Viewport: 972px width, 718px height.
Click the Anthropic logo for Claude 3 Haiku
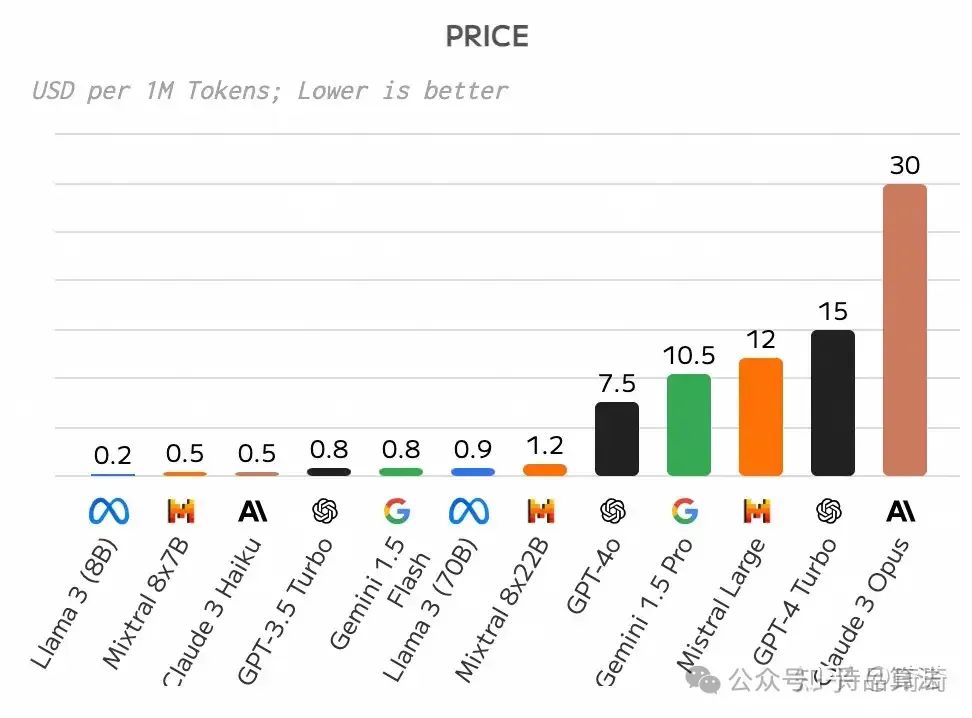[x=253, y=512]
